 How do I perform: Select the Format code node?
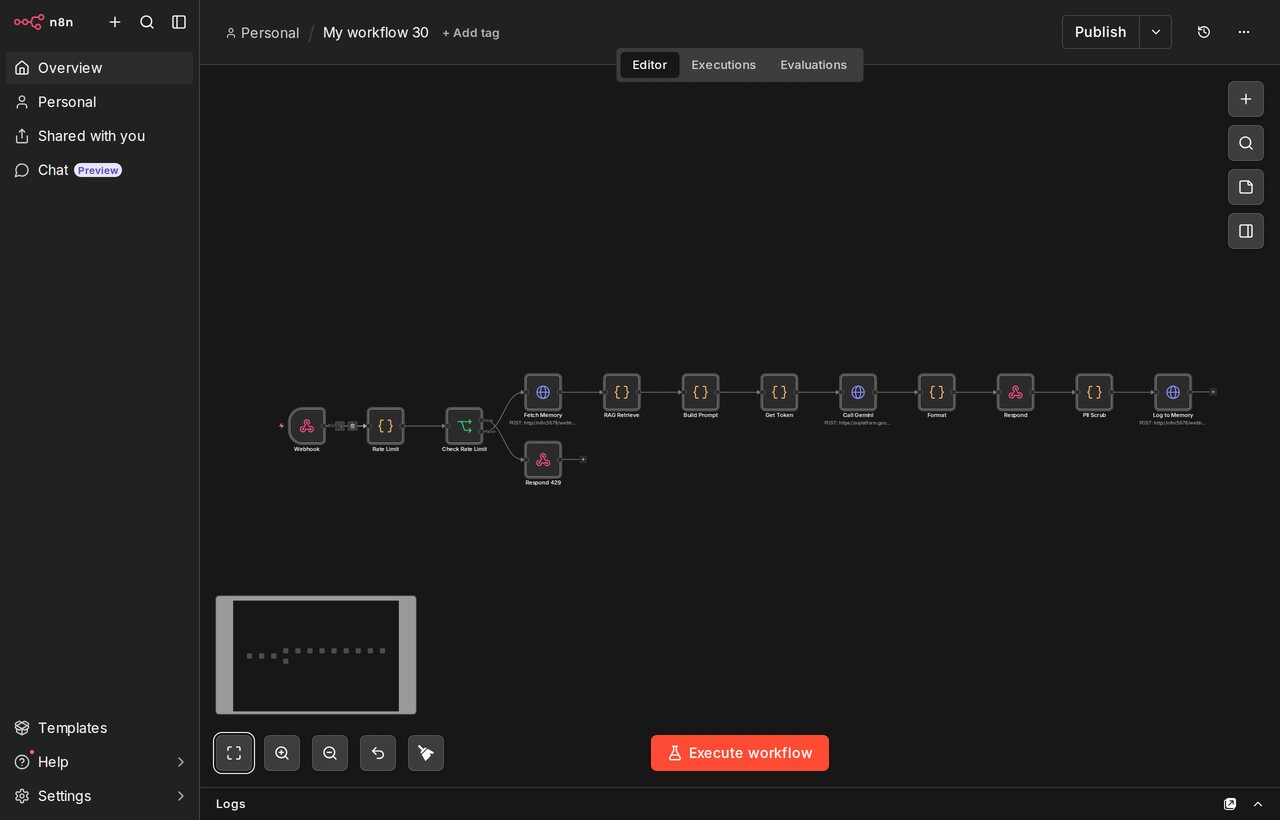click(x=937, y=392)
